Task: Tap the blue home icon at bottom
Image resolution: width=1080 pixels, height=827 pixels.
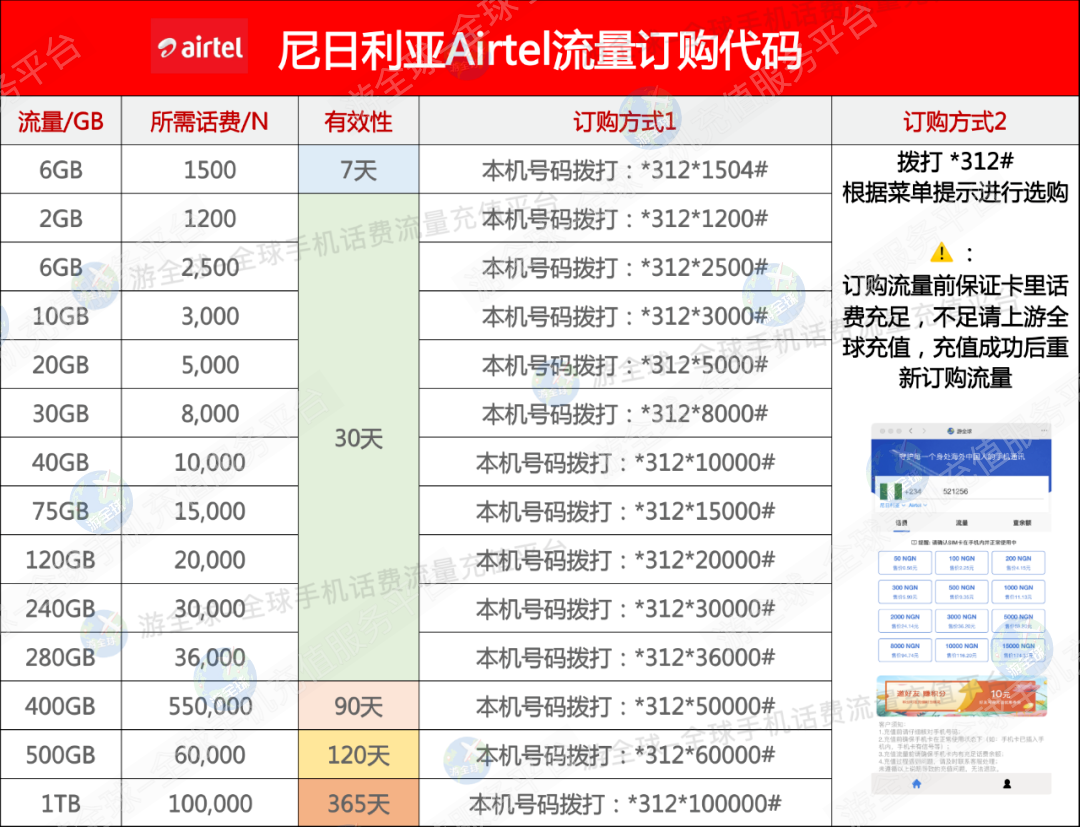Action: coord(916,783)
